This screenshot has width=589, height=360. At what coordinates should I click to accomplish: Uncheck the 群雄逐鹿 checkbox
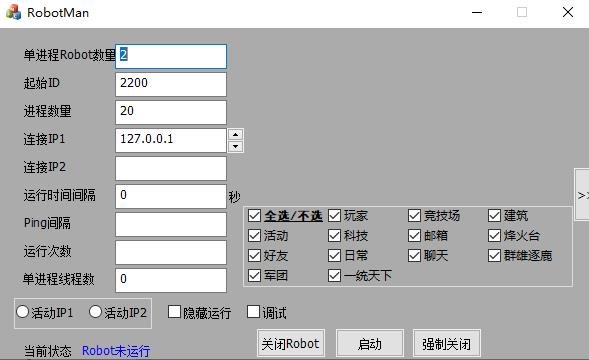click(494, 256)
